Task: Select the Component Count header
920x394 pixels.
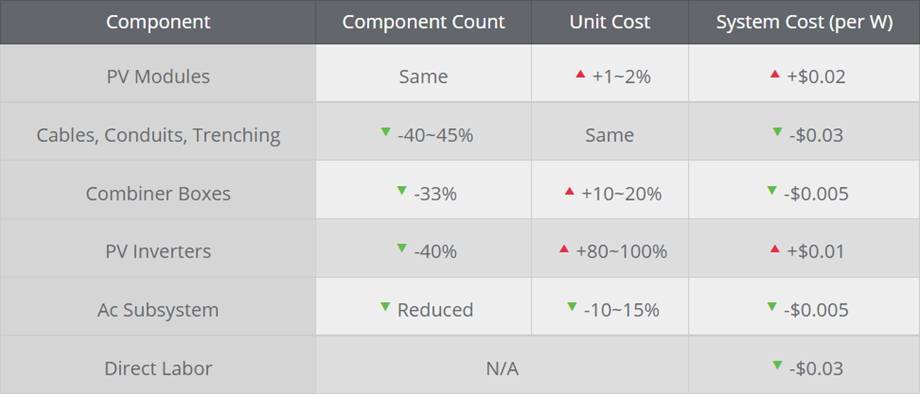Action: 424,22
